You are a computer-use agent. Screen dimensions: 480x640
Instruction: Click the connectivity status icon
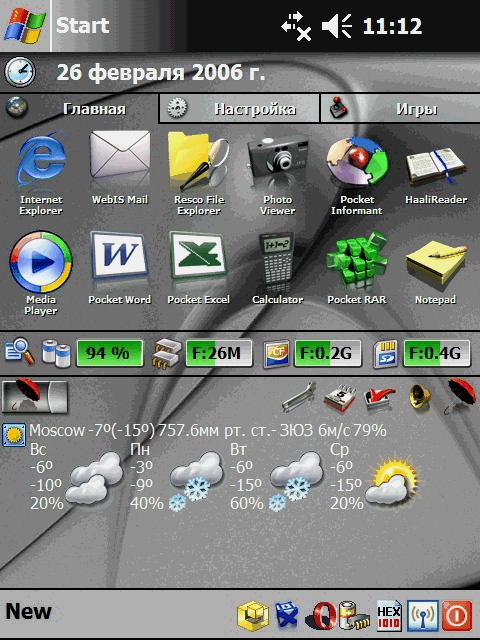click(x=296, y=26)
